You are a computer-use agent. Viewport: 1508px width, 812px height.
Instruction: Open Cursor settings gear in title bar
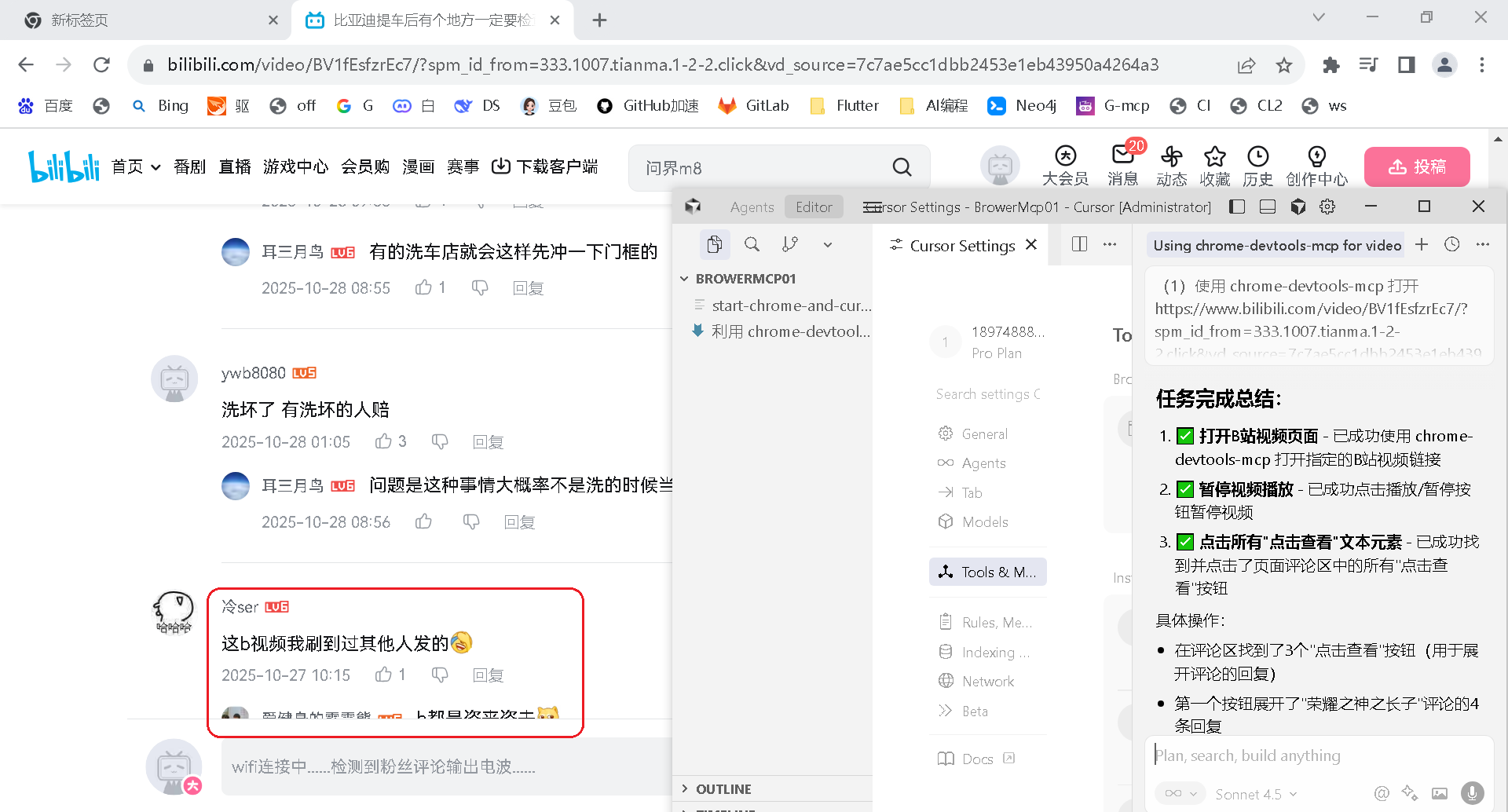point(1327,207)
